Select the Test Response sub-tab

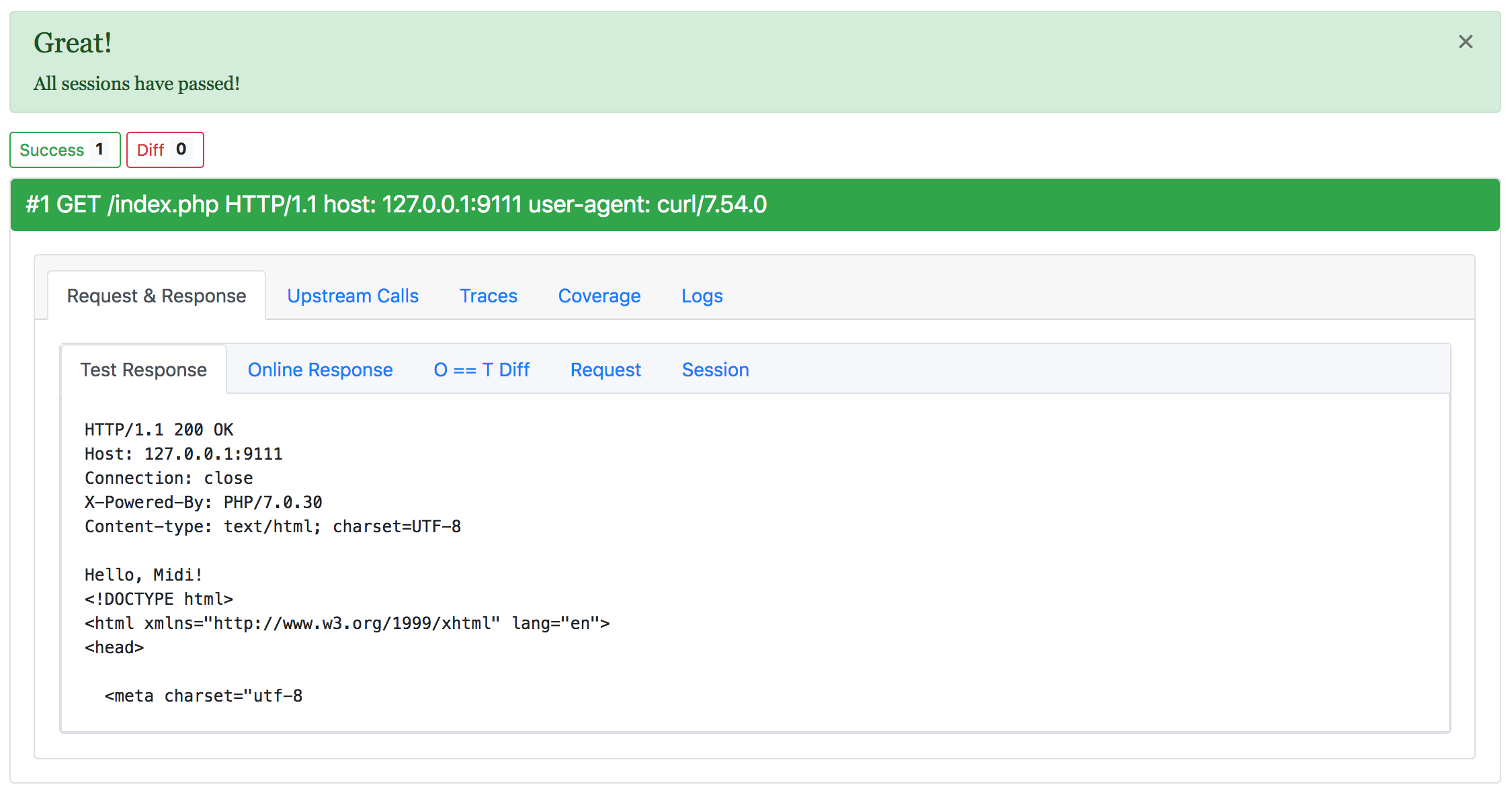143,370
